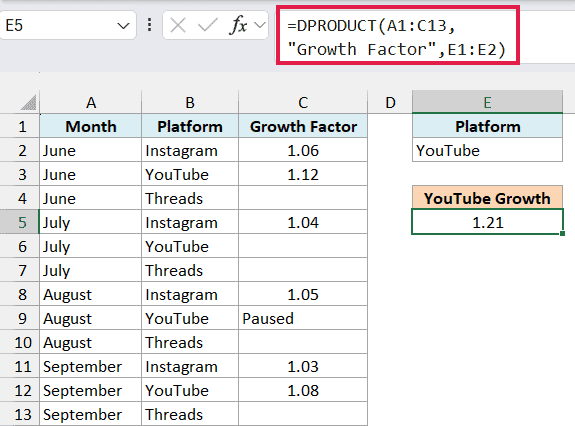Click the YouTube cell in row 12
This screenshot has width=575, height=426.
190,390
